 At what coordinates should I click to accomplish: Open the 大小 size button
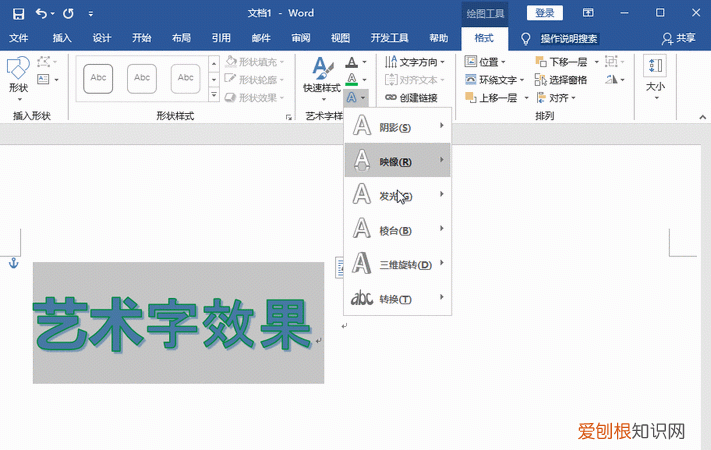[655, 78]
